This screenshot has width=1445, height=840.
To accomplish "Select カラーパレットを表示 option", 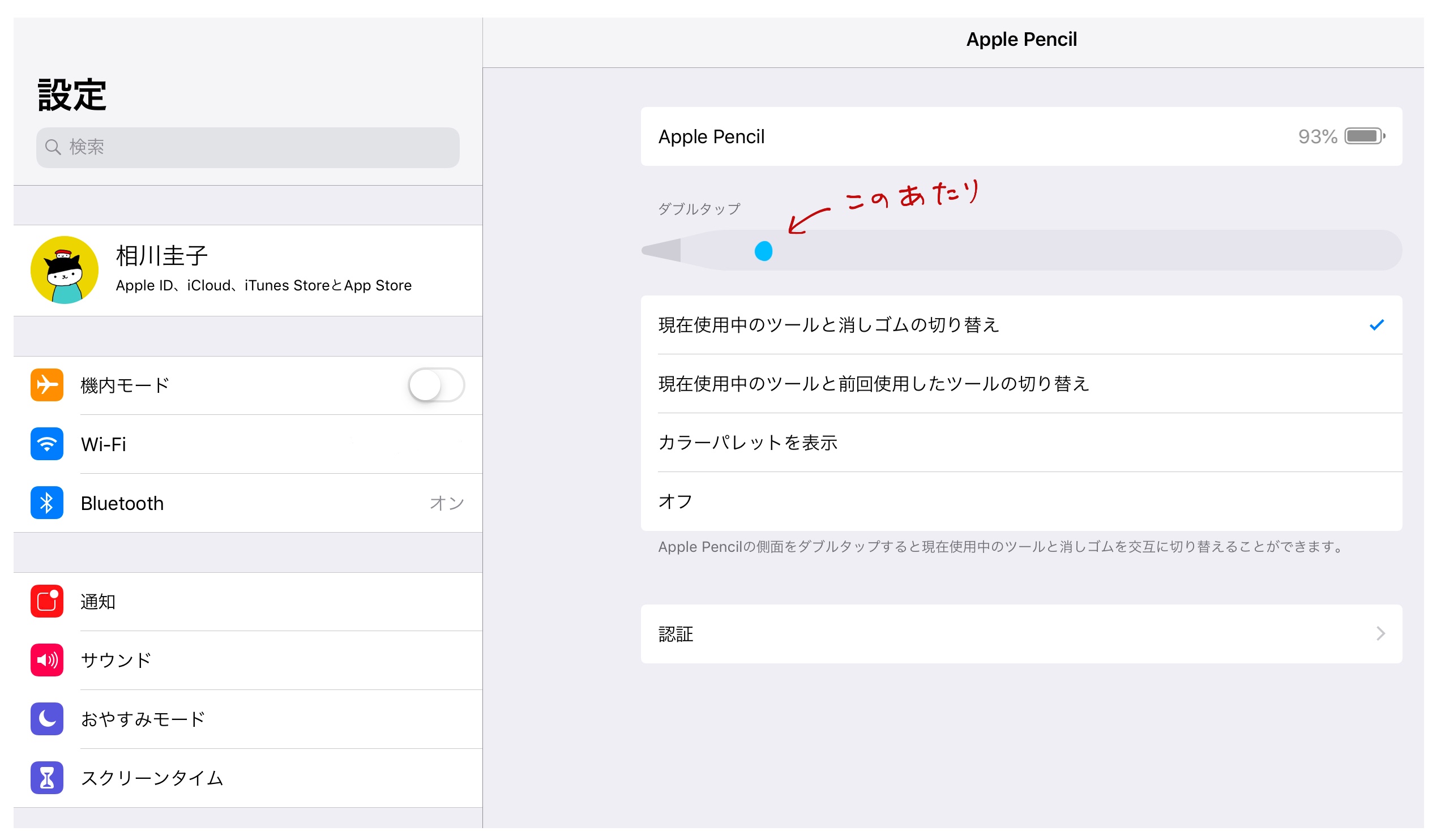I will point(1022,443).
